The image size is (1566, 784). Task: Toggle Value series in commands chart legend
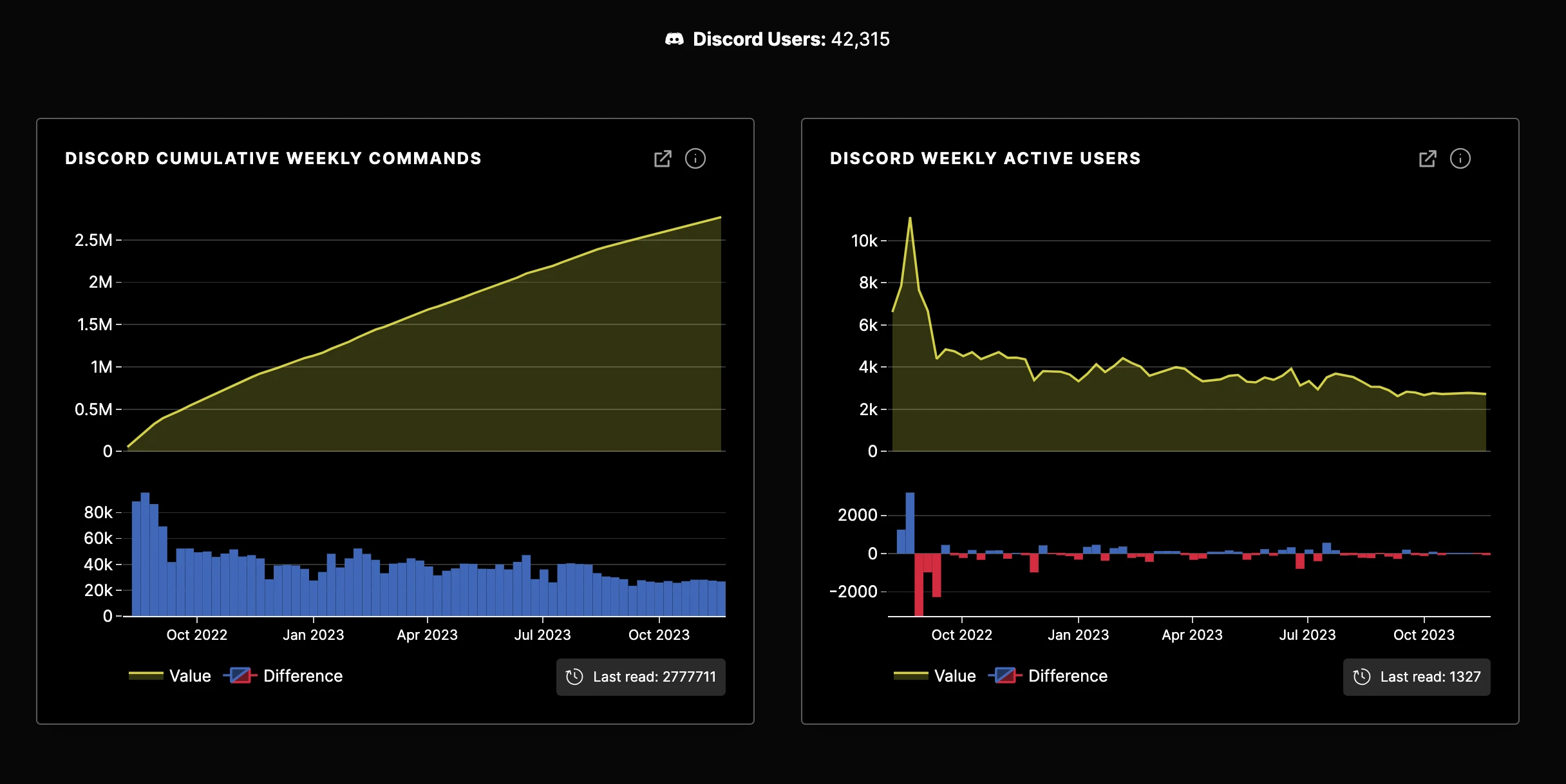(x=190, y=676)
